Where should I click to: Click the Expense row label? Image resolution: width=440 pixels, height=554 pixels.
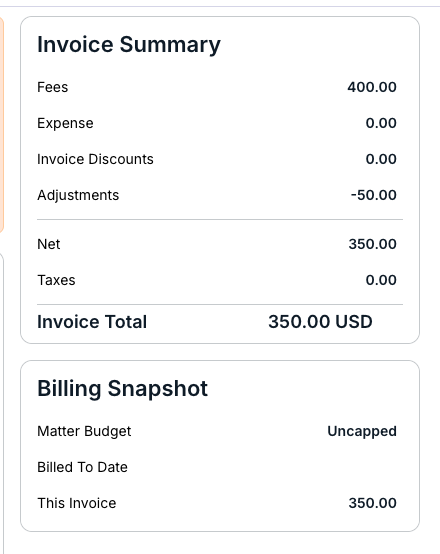[x=65, y=123]
